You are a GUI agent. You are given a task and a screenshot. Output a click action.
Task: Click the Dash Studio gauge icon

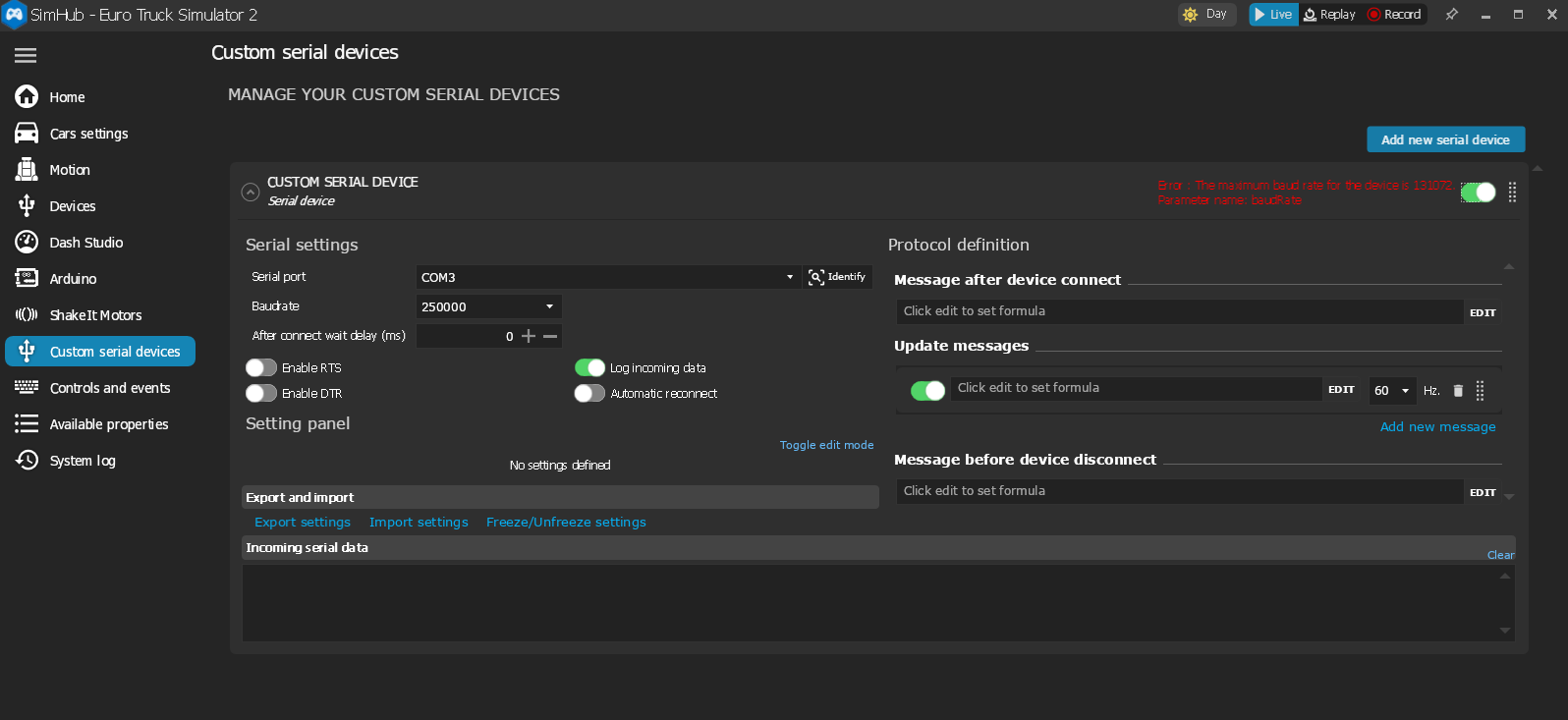(27, 242)
